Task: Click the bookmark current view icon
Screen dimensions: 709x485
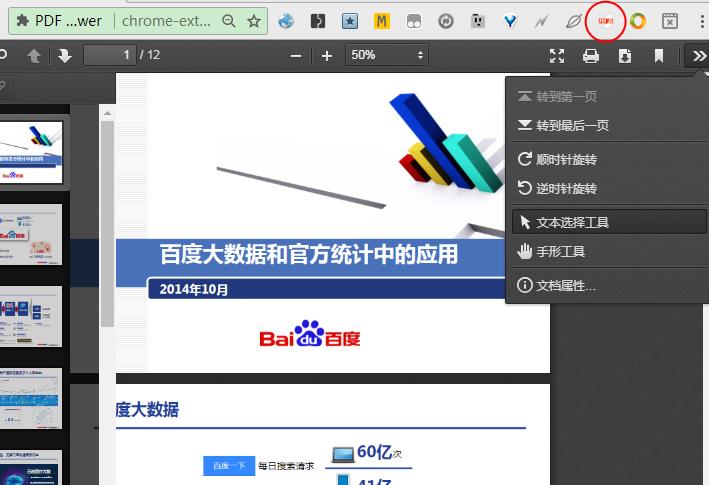Action: [x=659, y=56]
